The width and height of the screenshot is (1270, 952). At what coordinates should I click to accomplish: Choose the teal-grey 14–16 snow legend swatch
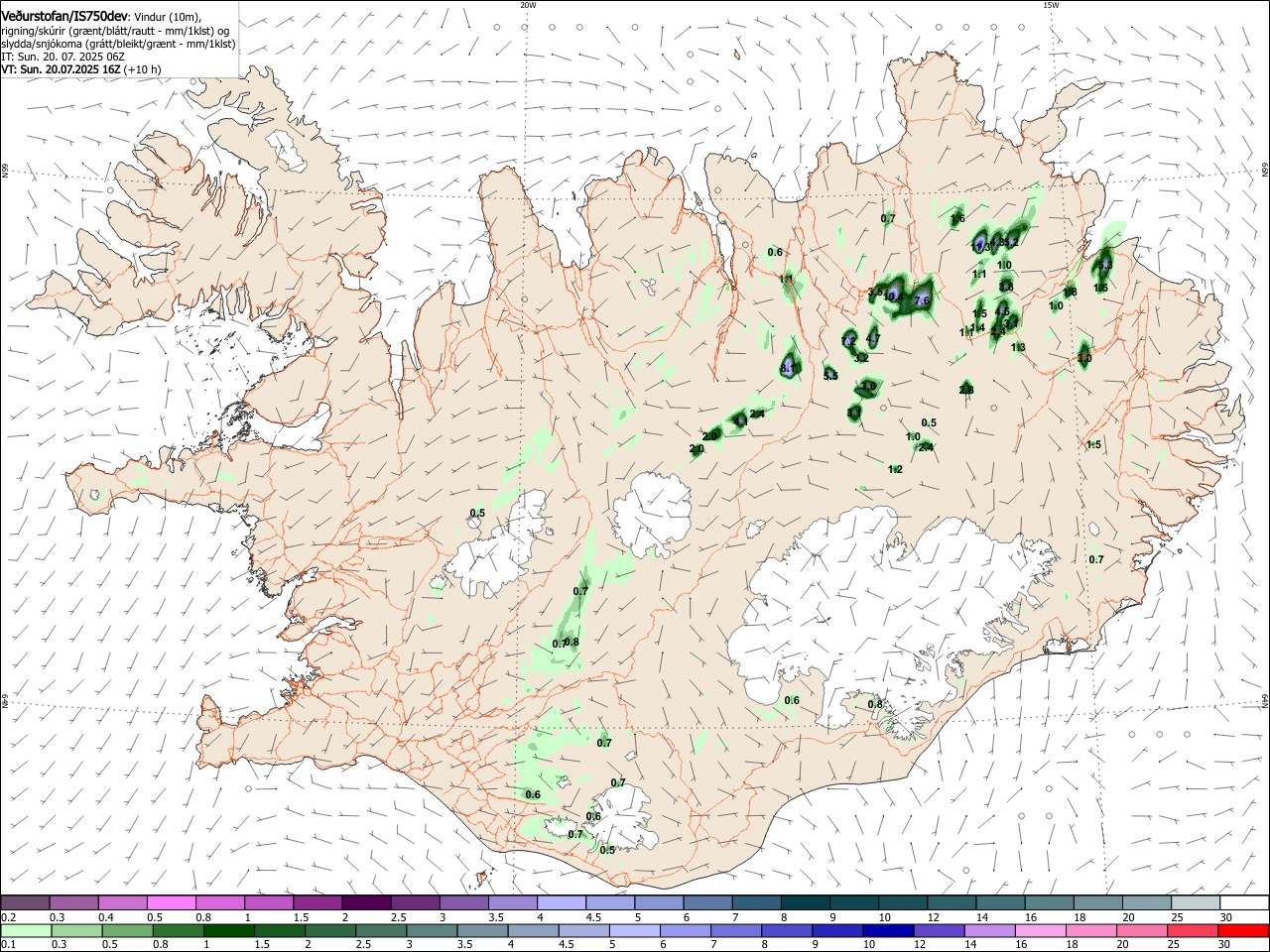(x=998, y=902)
